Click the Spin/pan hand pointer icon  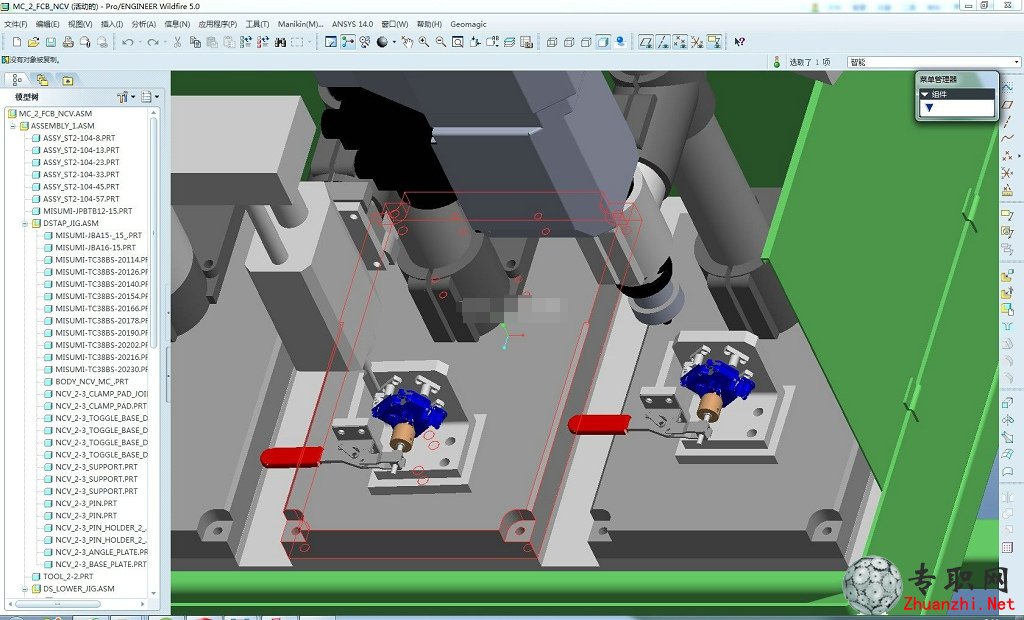[407, 42]
